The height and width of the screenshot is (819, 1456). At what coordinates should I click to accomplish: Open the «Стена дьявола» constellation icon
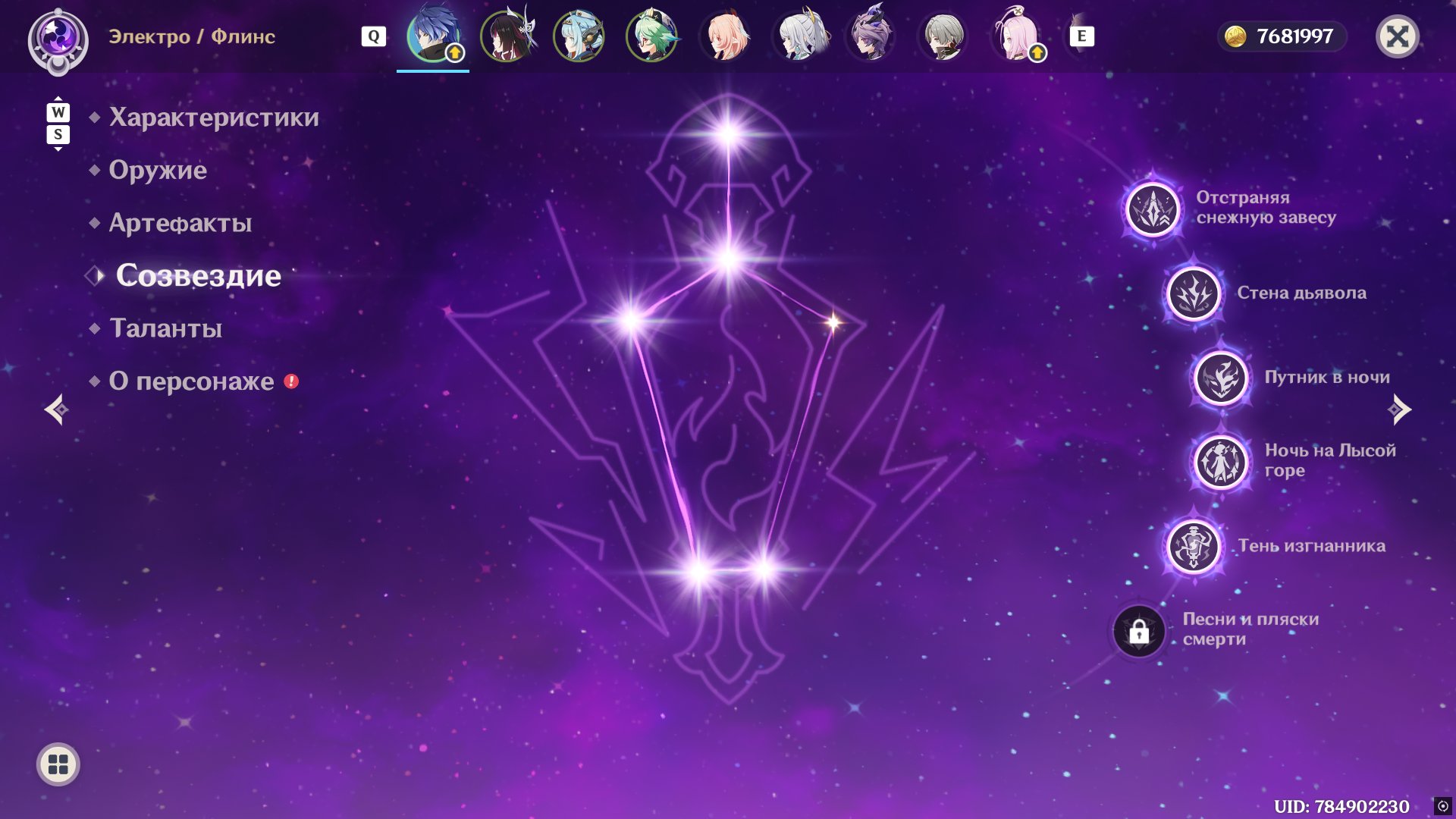coord(1194,293)
